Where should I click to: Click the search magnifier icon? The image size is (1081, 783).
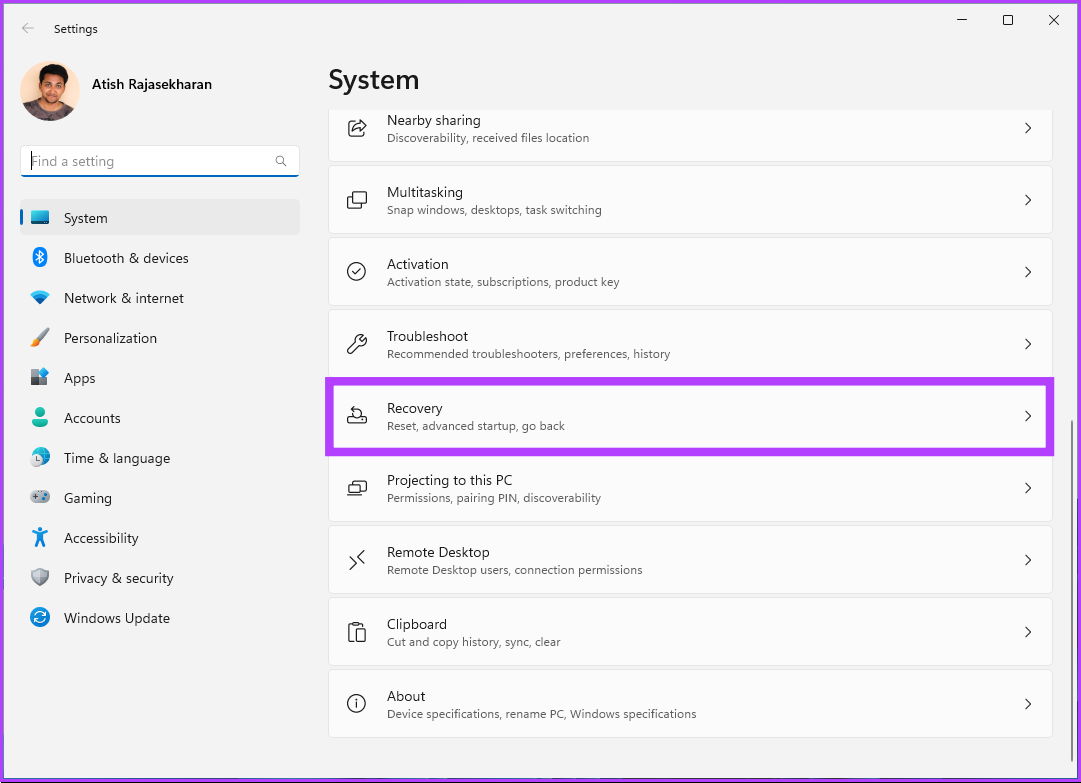tap(281, 161)
